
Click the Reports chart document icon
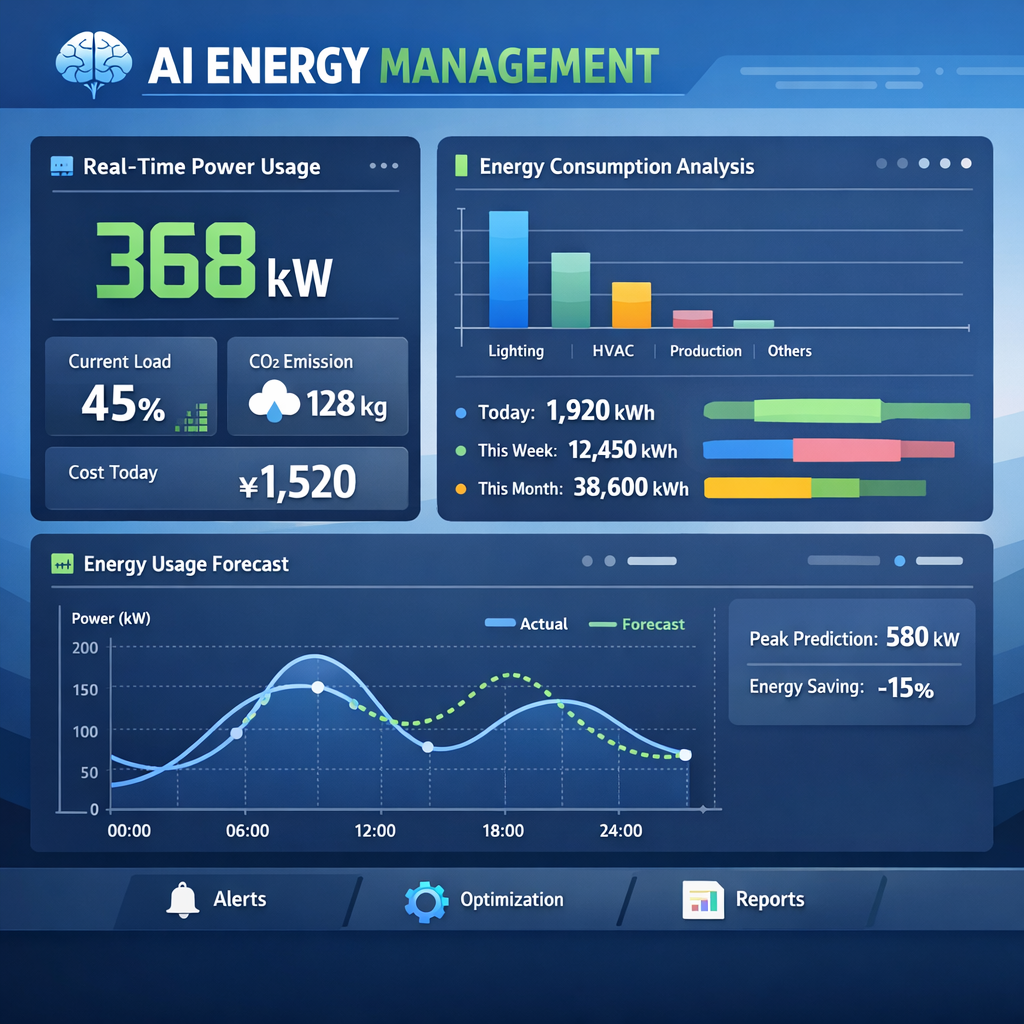click(x=702, y=900)
